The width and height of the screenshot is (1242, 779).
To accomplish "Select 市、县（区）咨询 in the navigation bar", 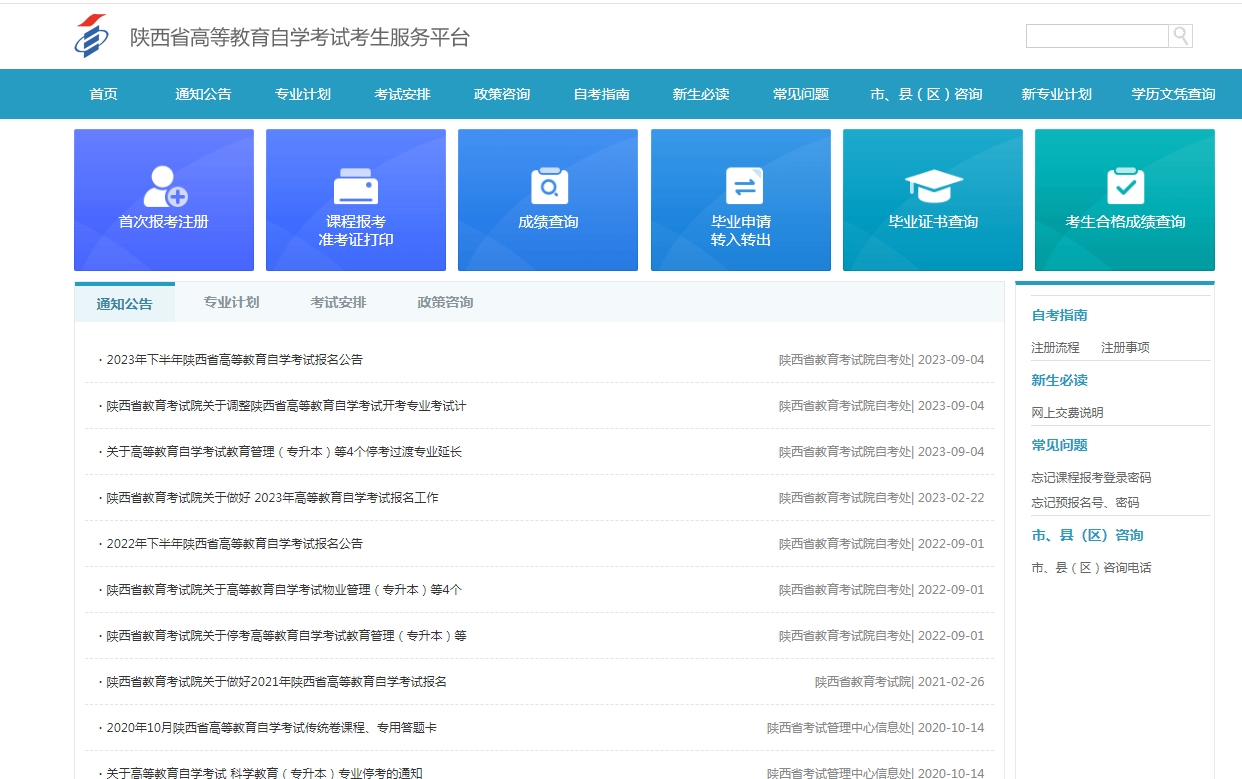I will [924, 93].
